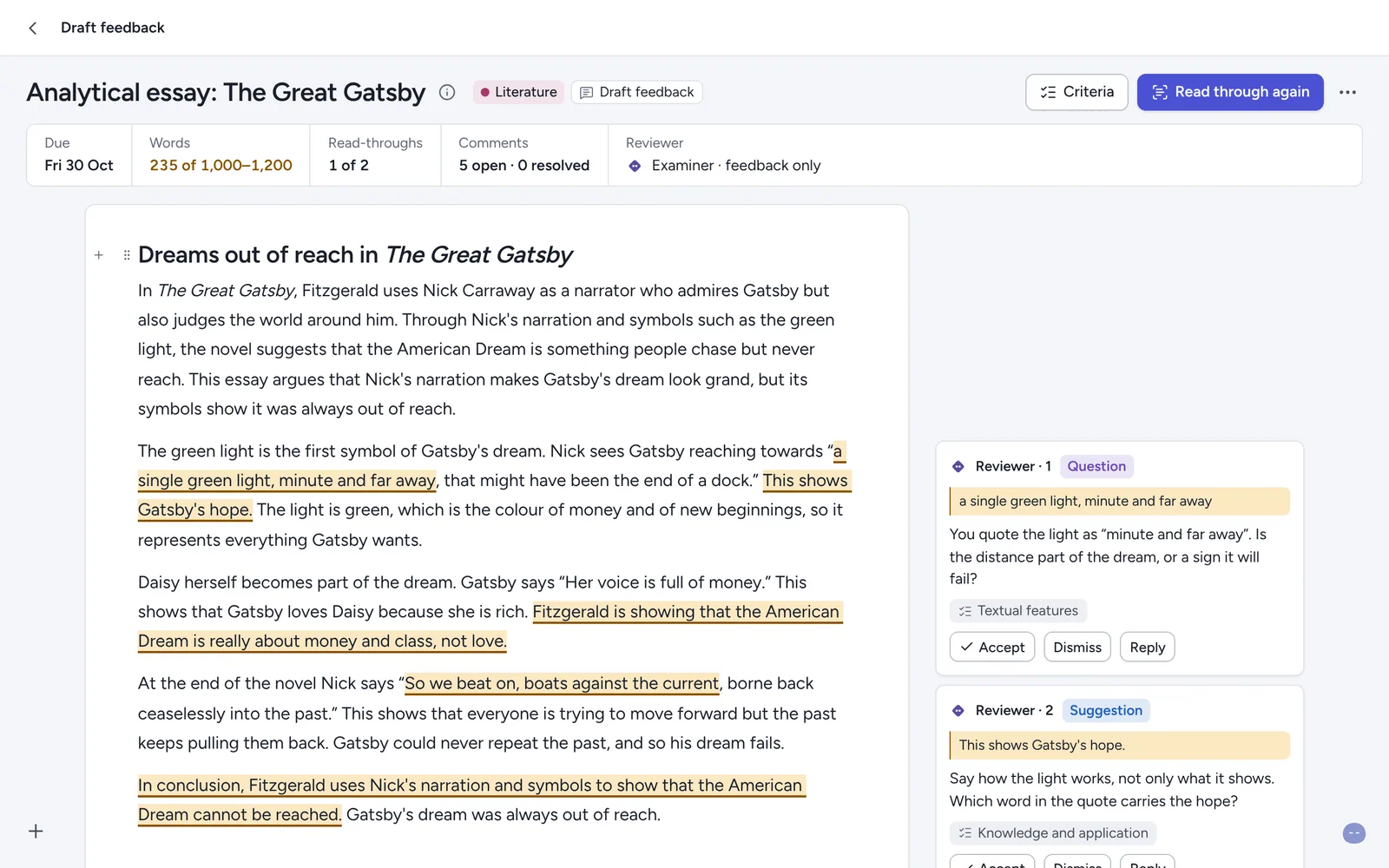Click the Literature subject tag
Viewport: 1389px width, 868px height.
pyautogui.click(x=518, y=92)
